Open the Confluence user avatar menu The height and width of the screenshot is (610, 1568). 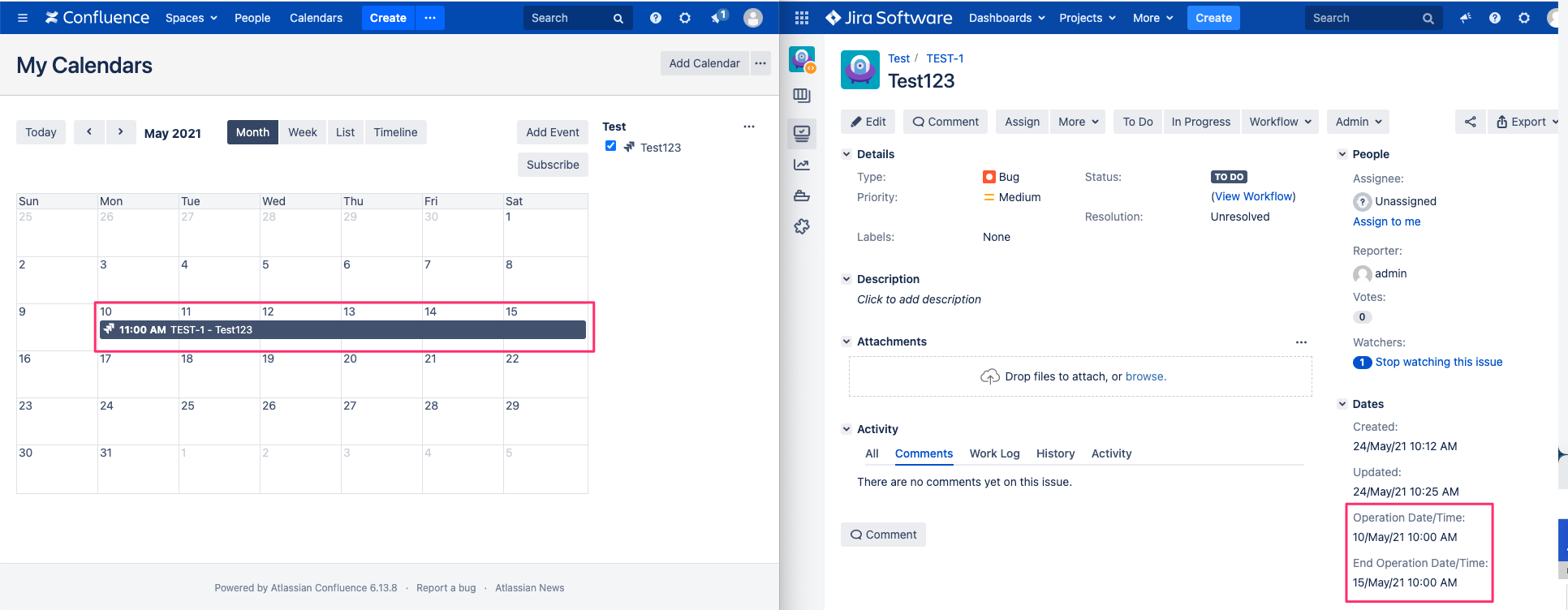click(753, 18)
